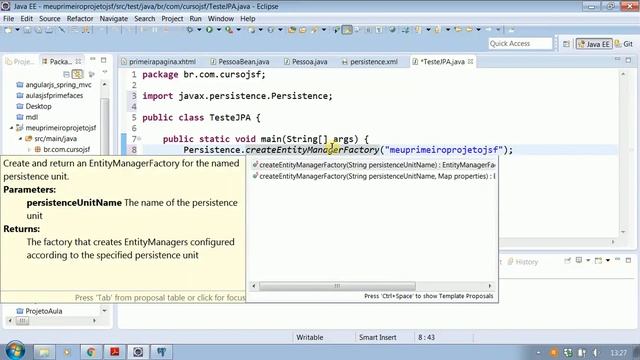Image resolution: width=640 pixels, height=360 pixels.
Task: Open the New file dropdown arrow
Action: (x=18, y=30)
